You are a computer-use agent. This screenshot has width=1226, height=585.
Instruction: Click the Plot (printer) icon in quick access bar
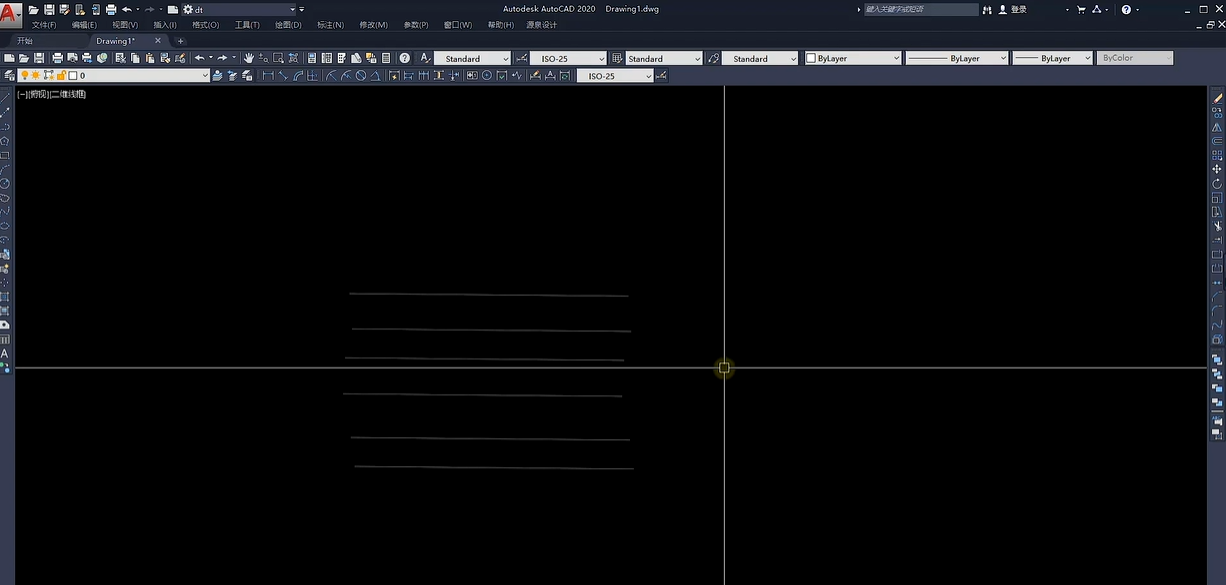pyautogui.click(x=111, y=9)
